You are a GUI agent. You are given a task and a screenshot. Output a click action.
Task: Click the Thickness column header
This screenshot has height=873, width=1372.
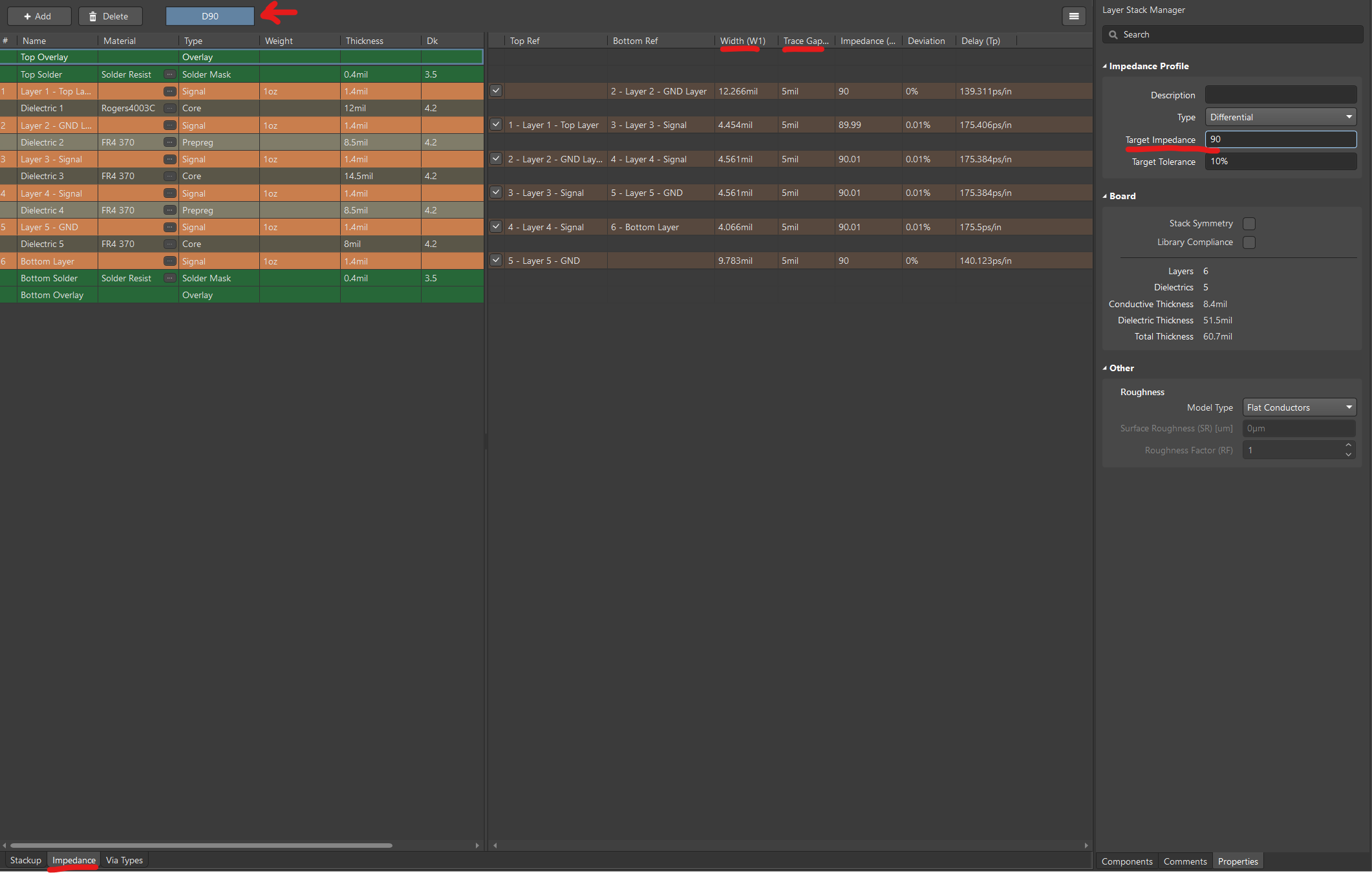(381, 41)
